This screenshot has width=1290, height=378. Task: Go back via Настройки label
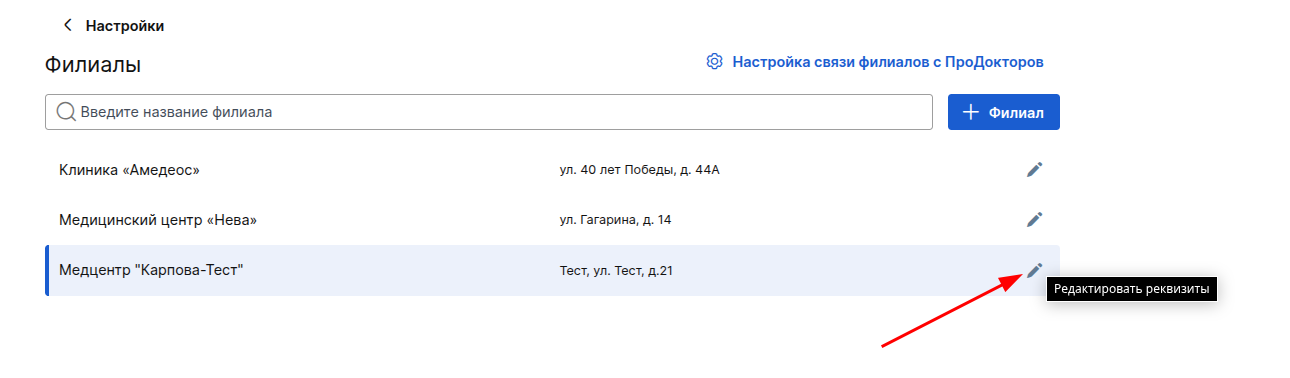[x=125, y=26]
